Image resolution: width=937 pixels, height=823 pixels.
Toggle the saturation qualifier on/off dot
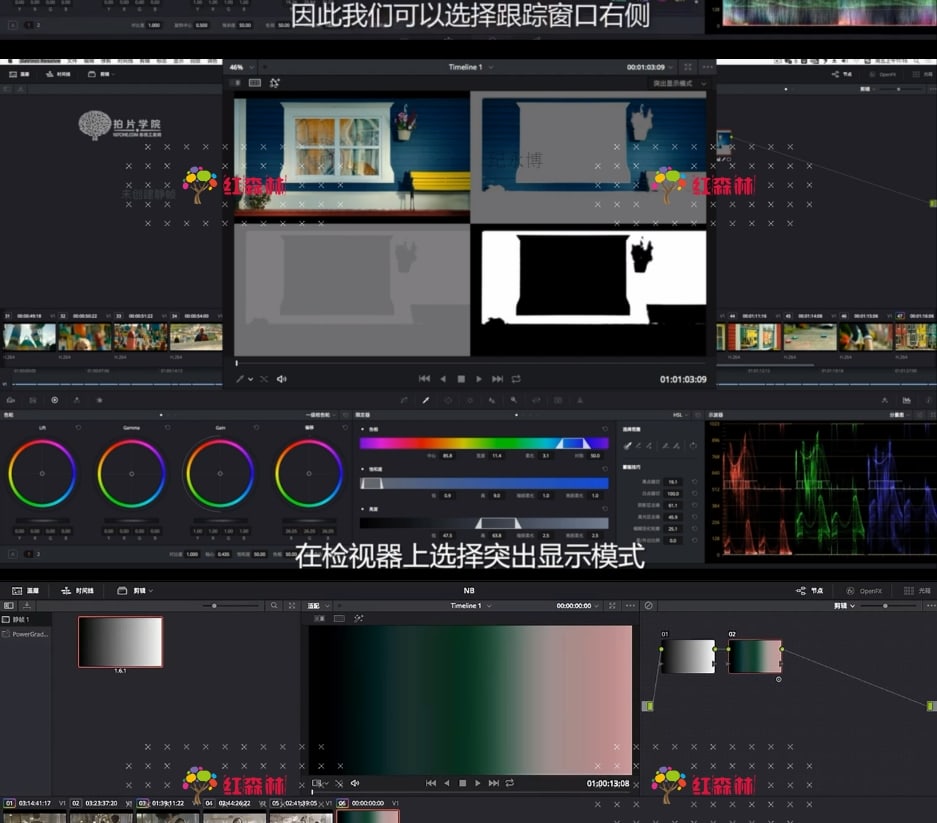(x=363, y=469)
